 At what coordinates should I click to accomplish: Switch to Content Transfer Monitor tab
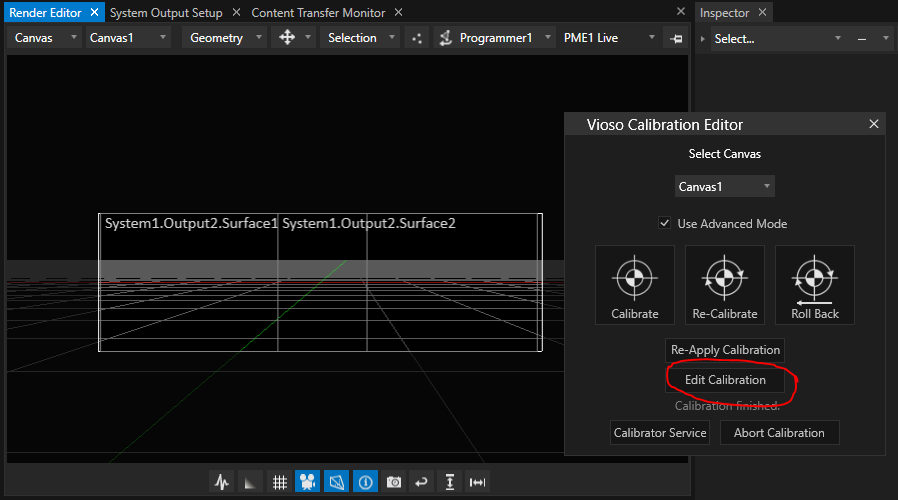pos(318,13)
